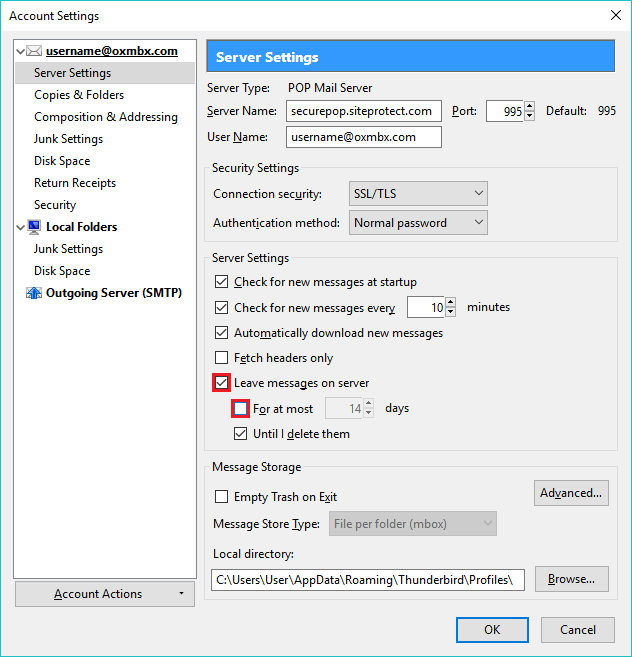The width and height of the screenshot is (632, 657).
Task: Open the Account Actions dropdown menu
Action: coord(104,594)
